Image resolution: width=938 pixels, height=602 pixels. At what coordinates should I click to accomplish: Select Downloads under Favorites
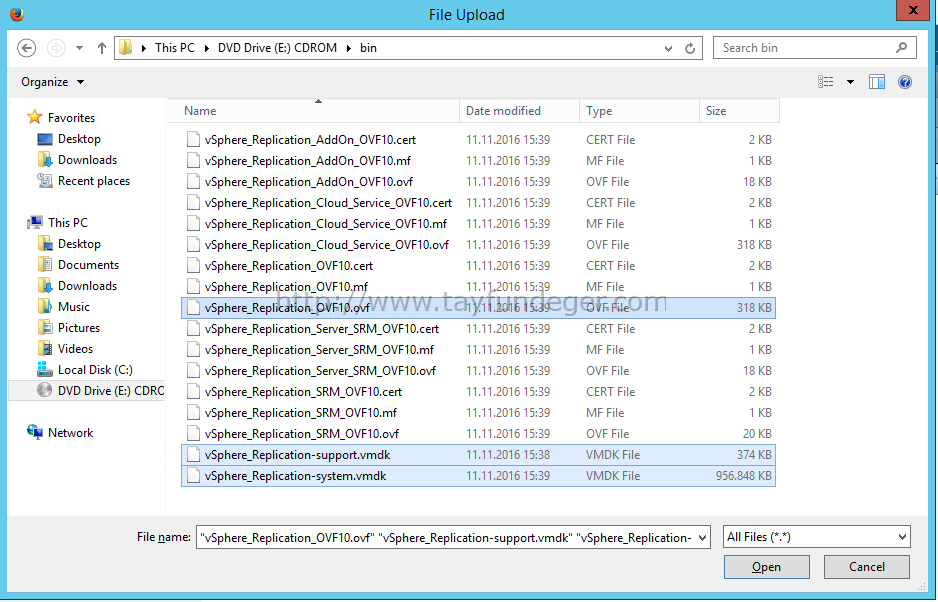[x=77, y=160]
